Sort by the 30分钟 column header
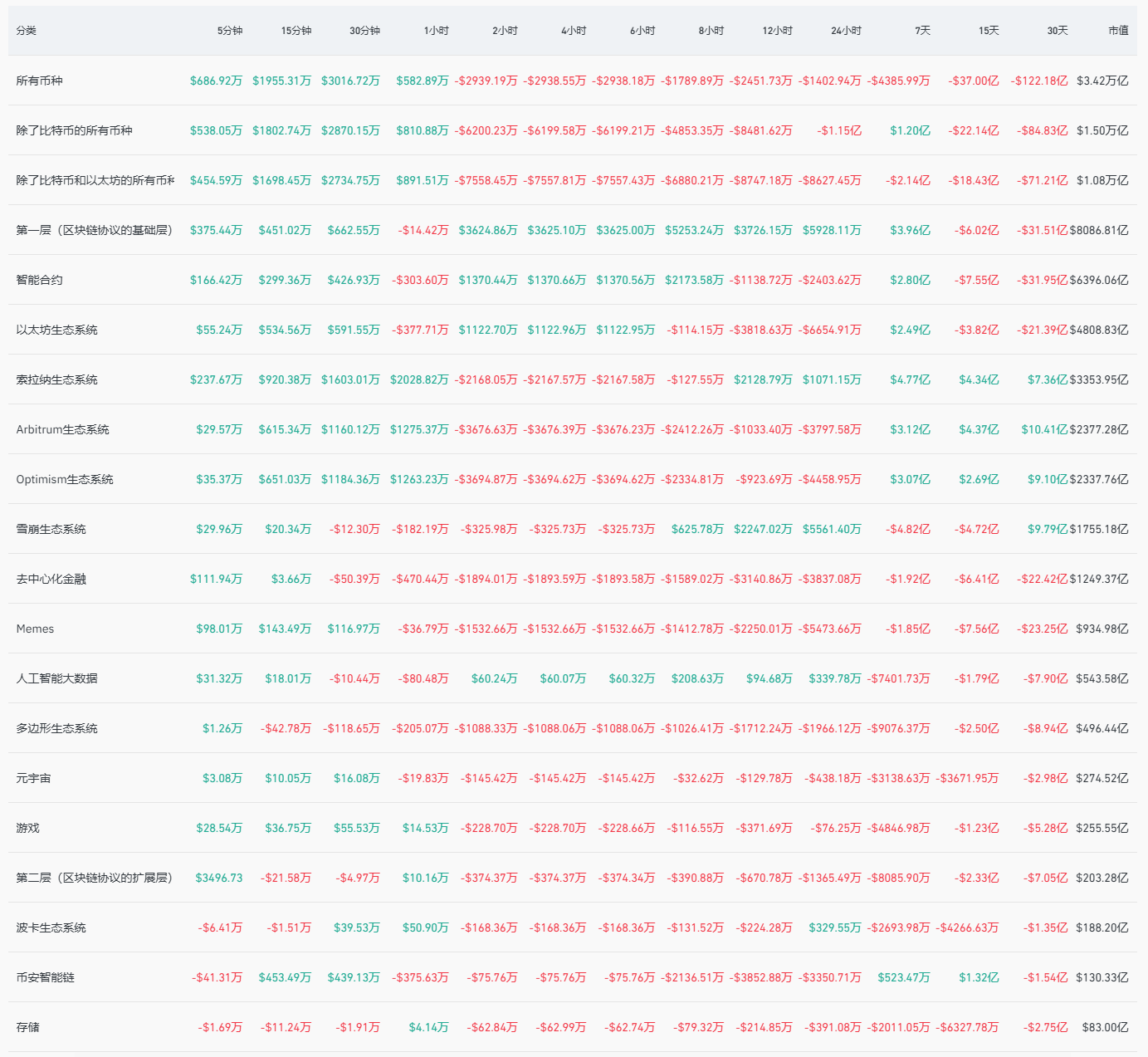This screenshot has width=1148, height=1057. click(x=364, y=31)
